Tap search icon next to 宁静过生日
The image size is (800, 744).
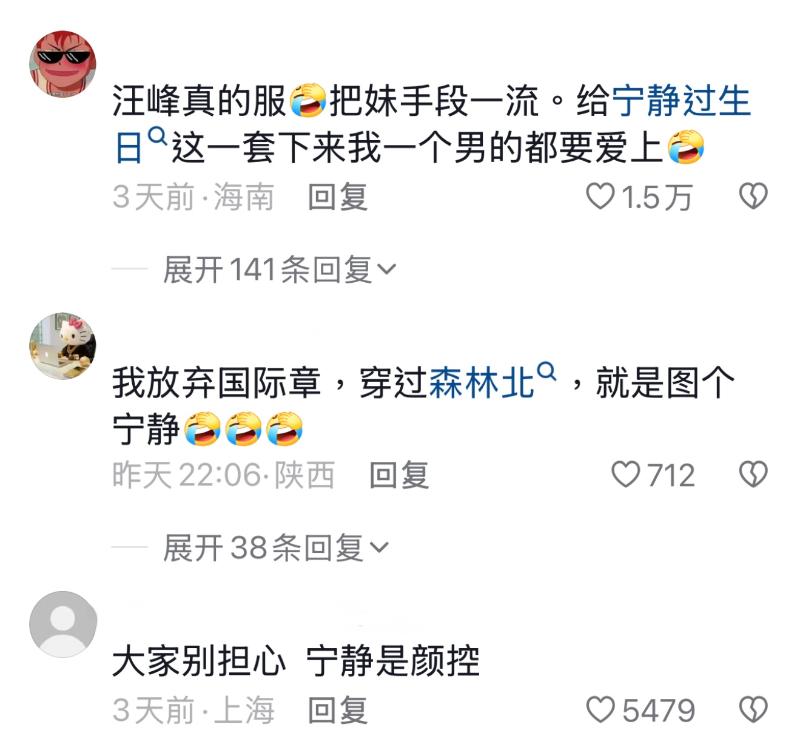(x=157, y=136)
